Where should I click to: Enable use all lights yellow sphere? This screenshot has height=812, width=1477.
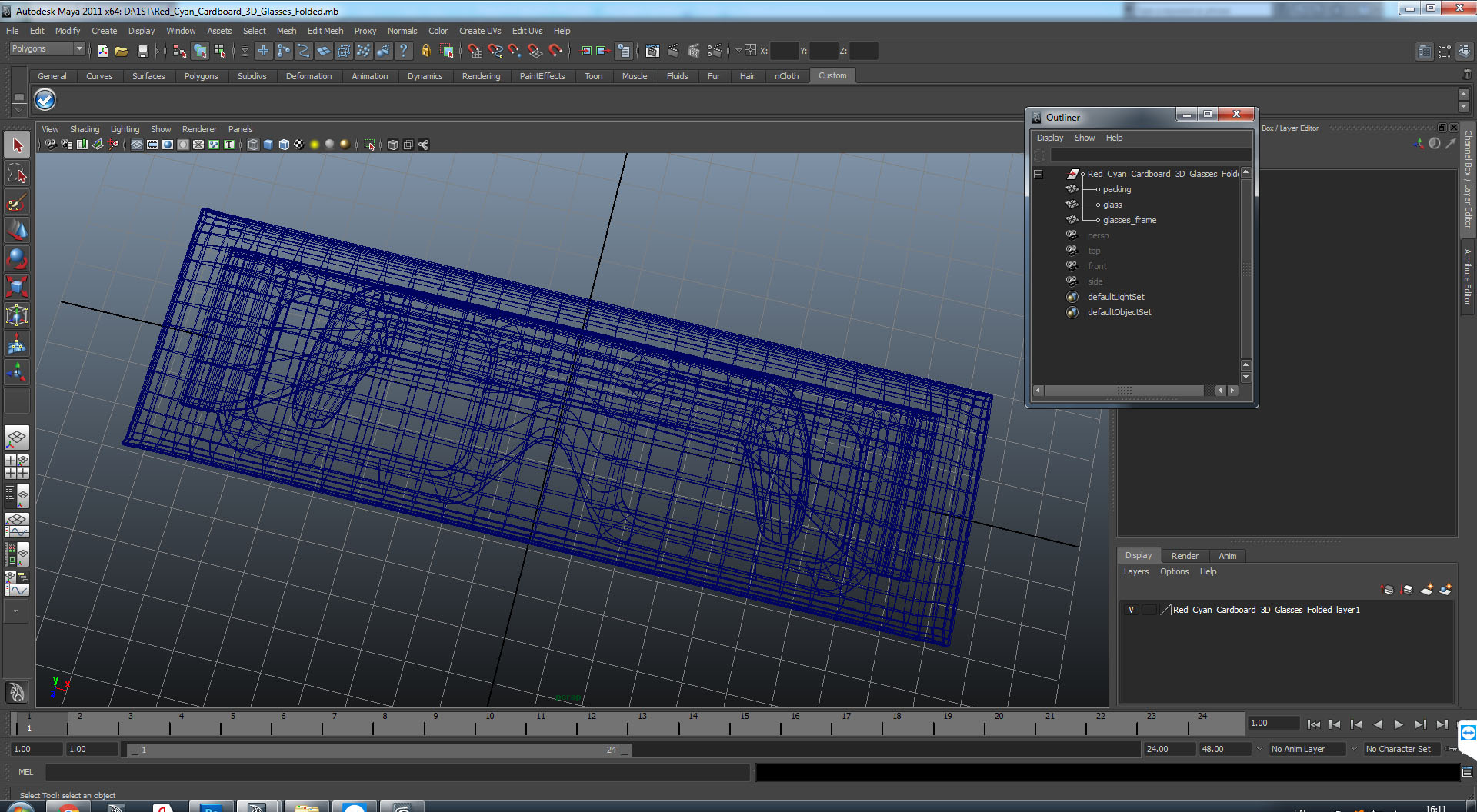pos(315,145)
